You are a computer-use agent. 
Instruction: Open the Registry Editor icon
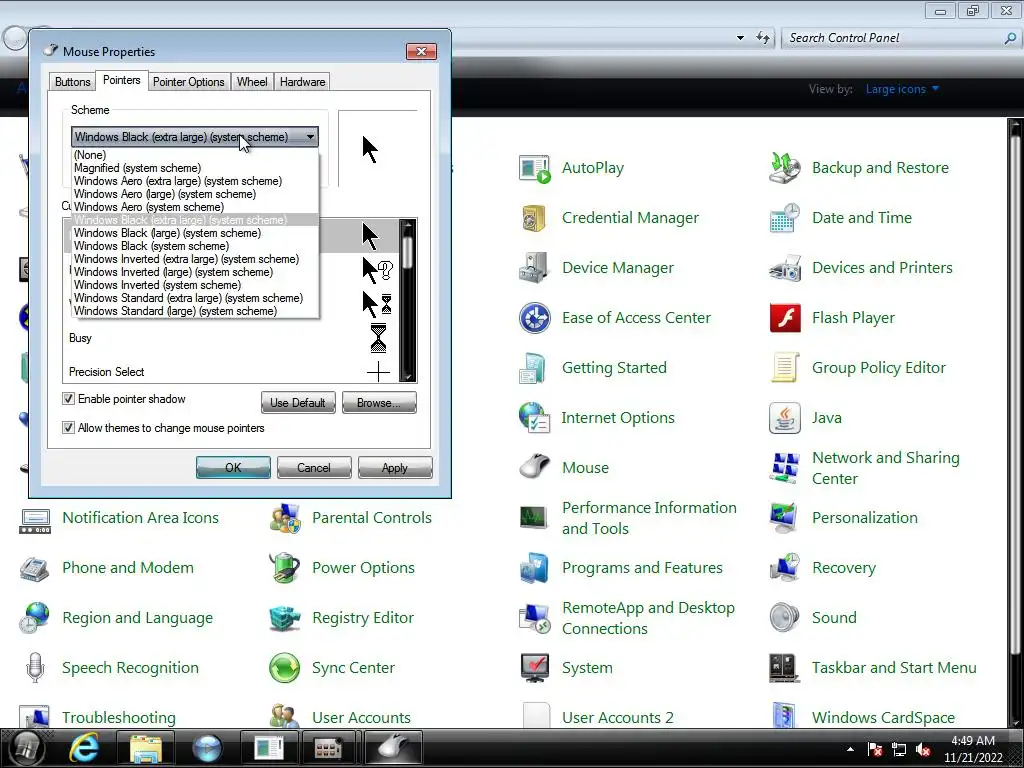[284, 618]
